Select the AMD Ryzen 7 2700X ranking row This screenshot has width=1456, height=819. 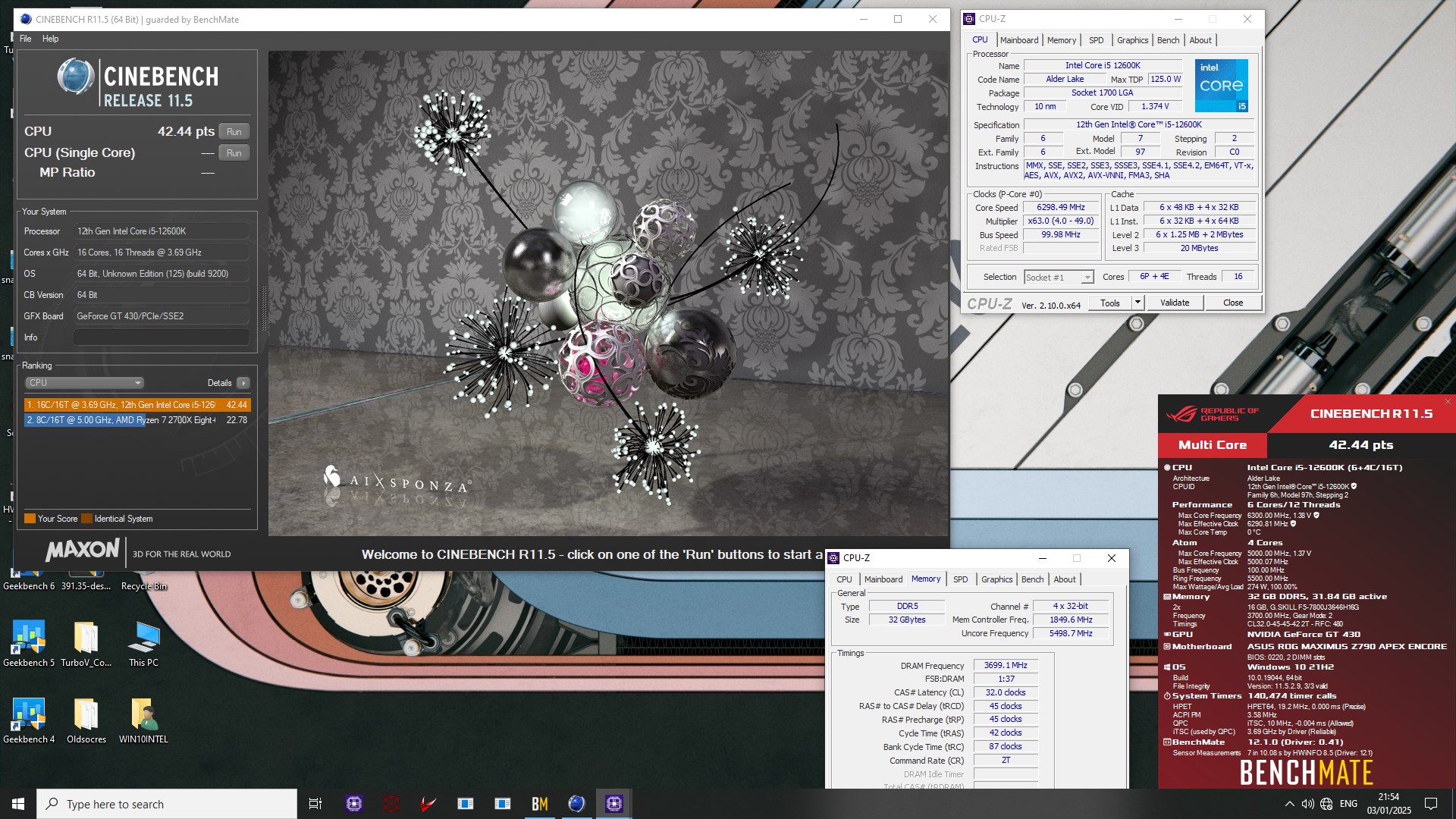pyautogui.click(x=136, y=420)
